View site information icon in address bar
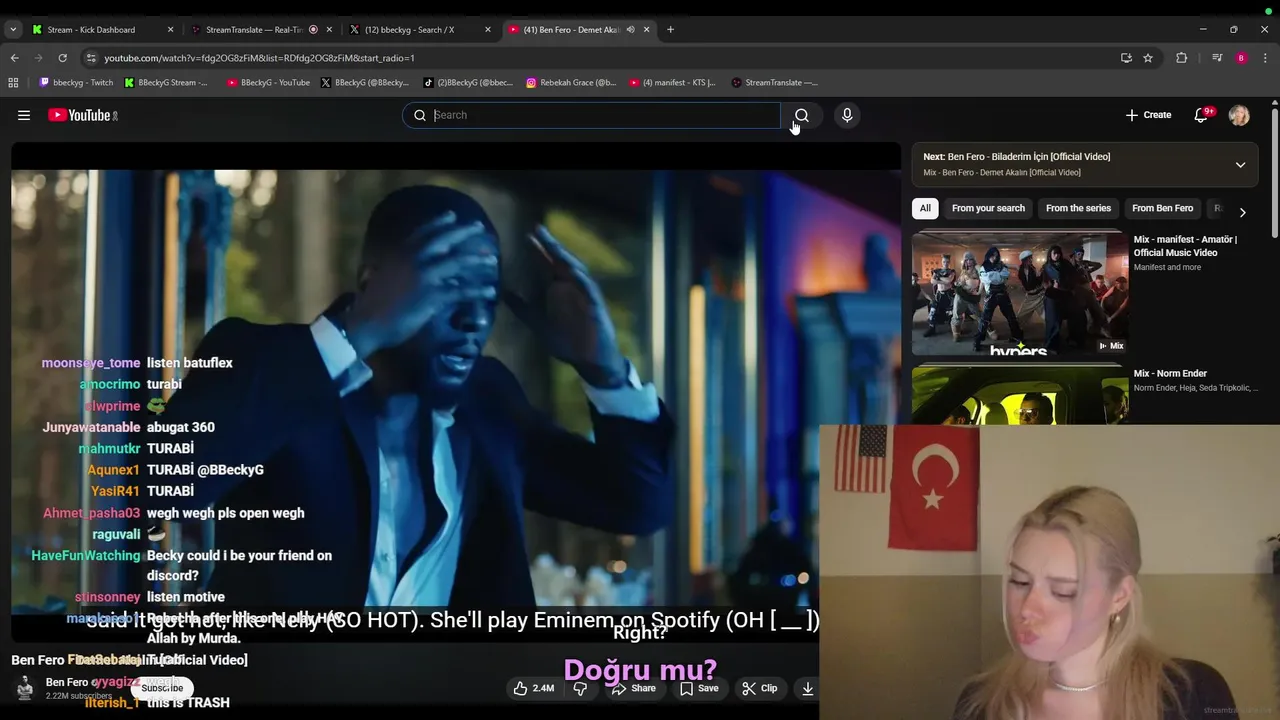The width and height of the screenshot is (1280, 720). coord(91,58)
